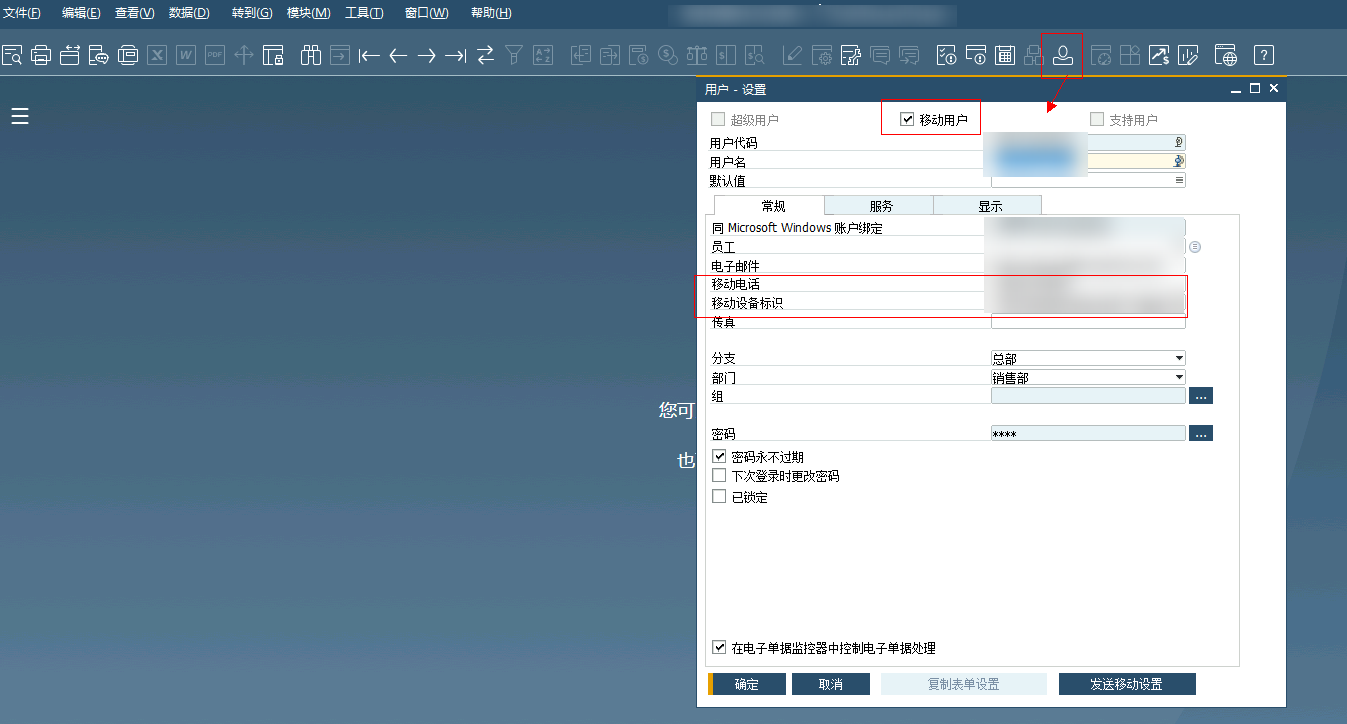Export to Excel toolbar icon
1347x724 pixels.
click(157, 55)
